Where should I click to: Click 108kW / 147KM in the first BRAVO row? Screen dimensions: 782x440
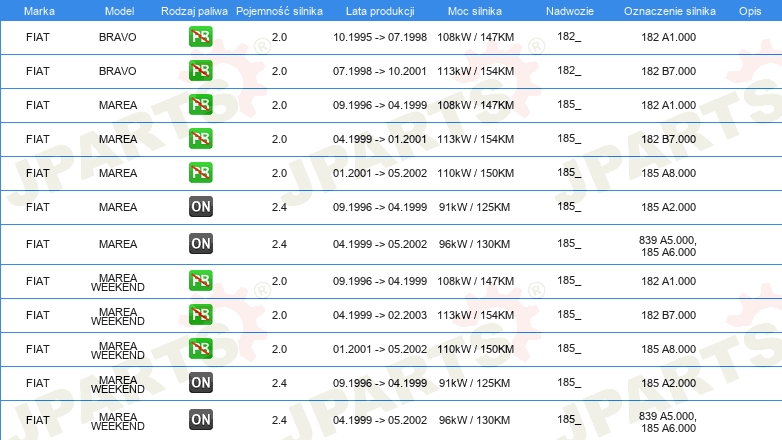(476, 37)
